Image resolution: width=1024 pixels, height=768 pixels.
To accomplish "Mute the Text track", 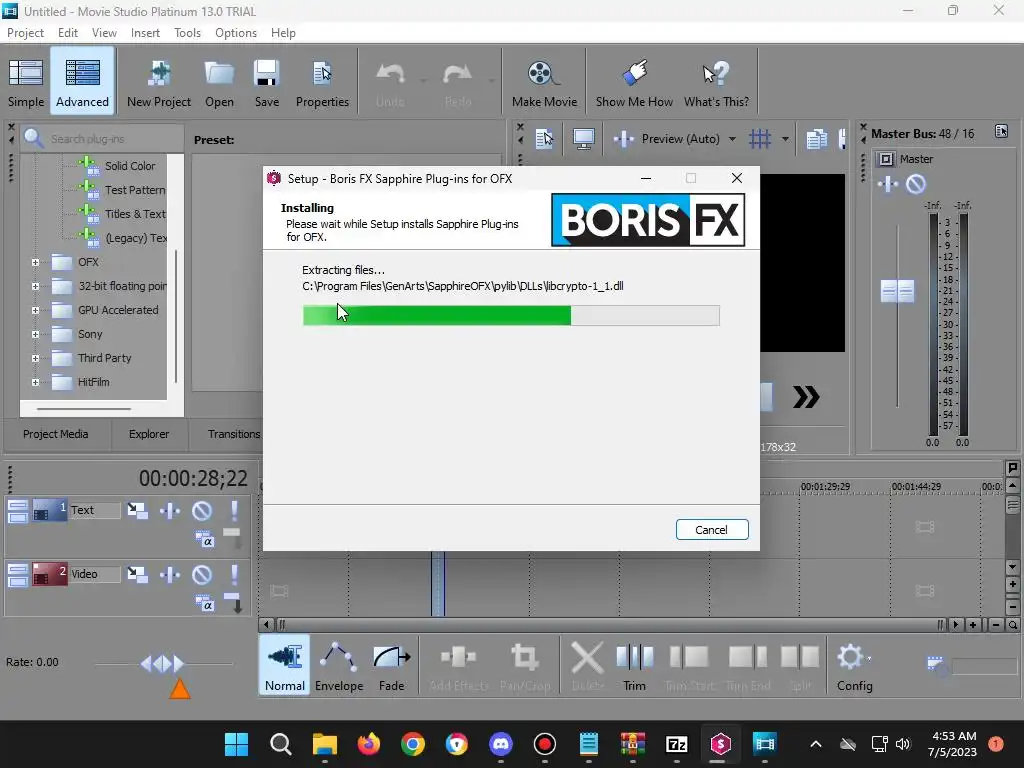I will [202, 510].
